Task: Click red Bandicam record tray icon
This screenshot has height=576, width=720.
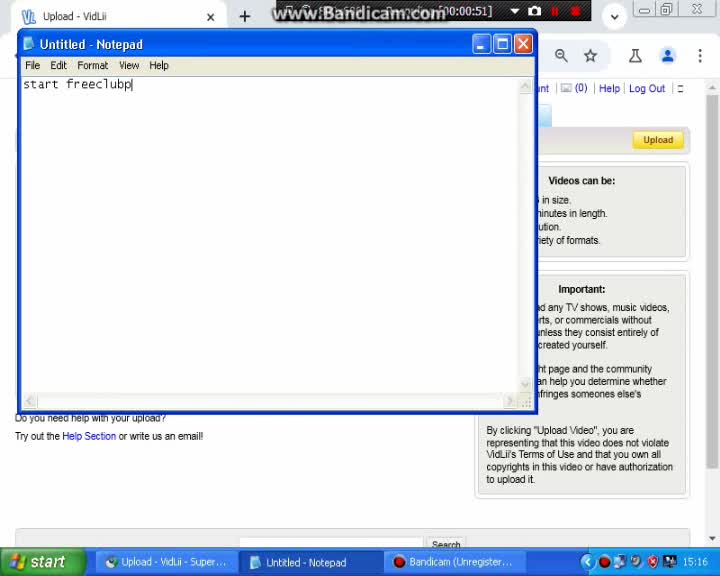Action: click(604, 562)
